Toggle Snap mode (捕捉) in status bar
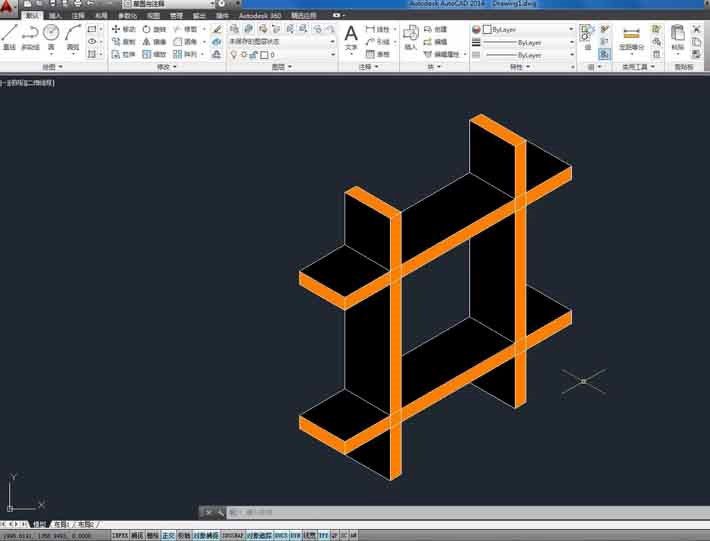710x541 pixels. click(x=137, y=536)
